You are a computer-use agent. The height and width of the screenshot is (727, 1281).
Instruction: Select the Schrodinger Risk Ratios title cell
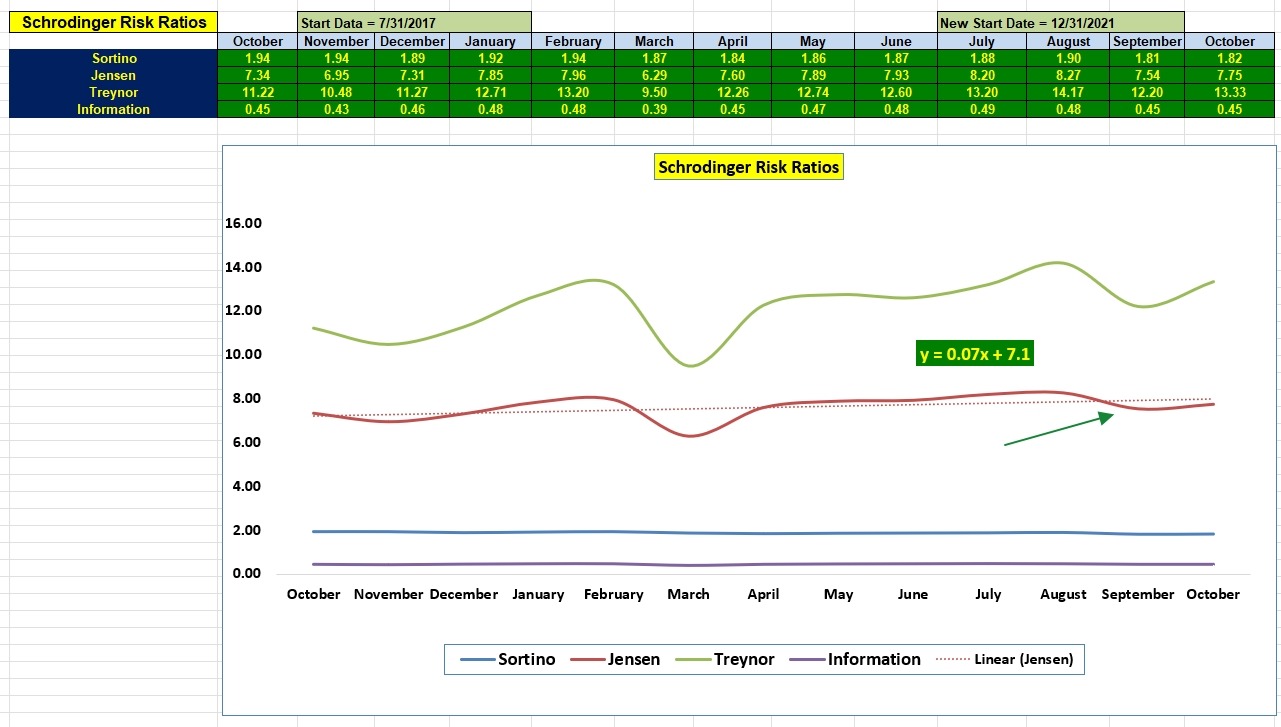click(x=114, y=22)
